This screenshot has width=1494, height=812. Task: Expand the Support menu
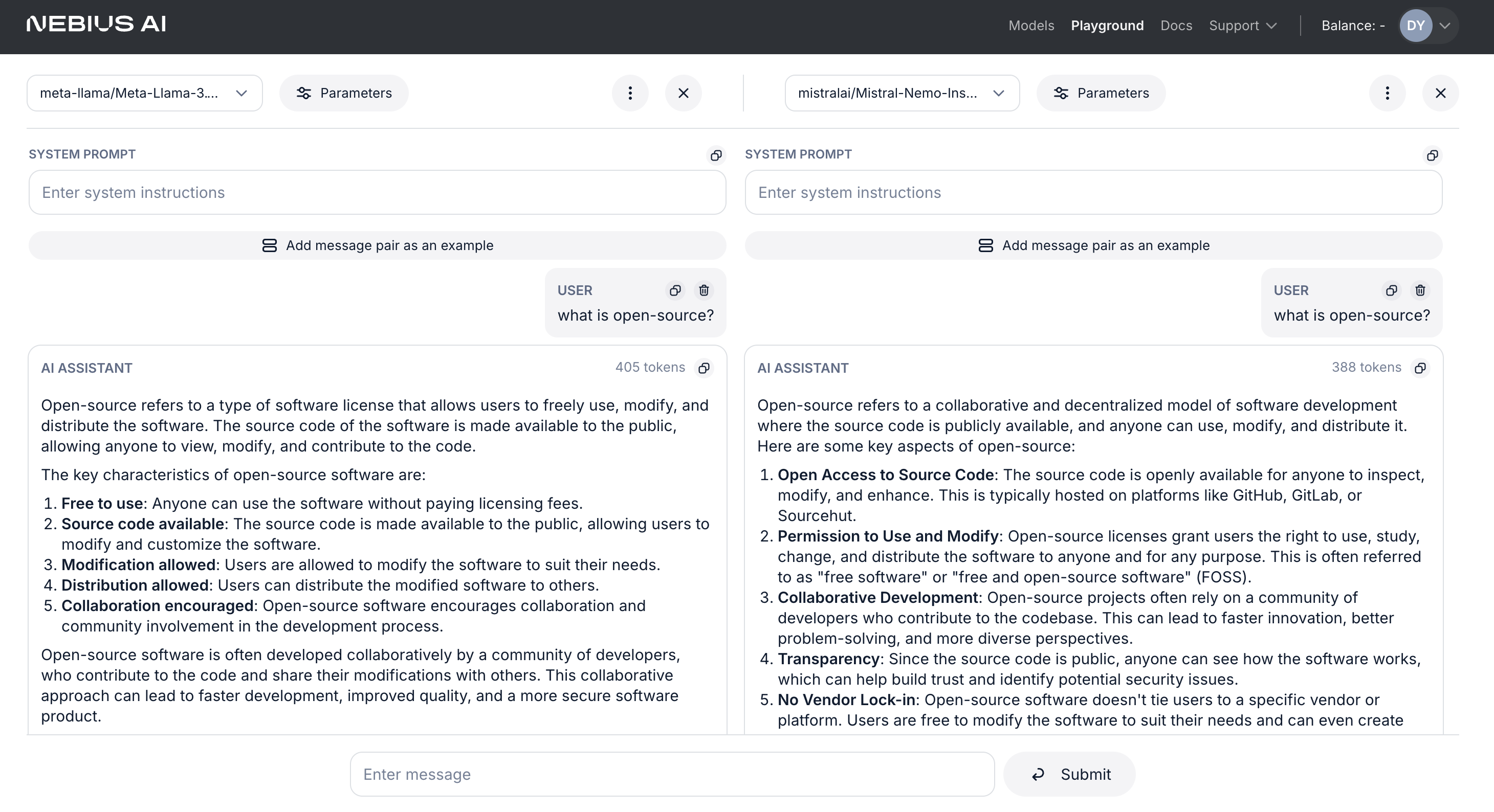(x=1243, y=26)
